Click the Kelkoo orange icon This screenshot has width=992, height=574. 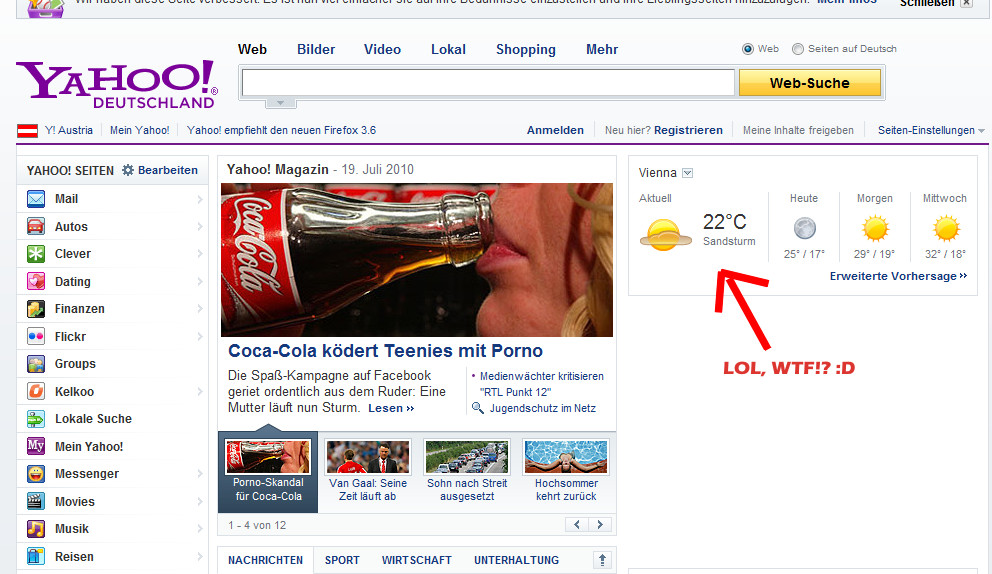tap(36, 391)
